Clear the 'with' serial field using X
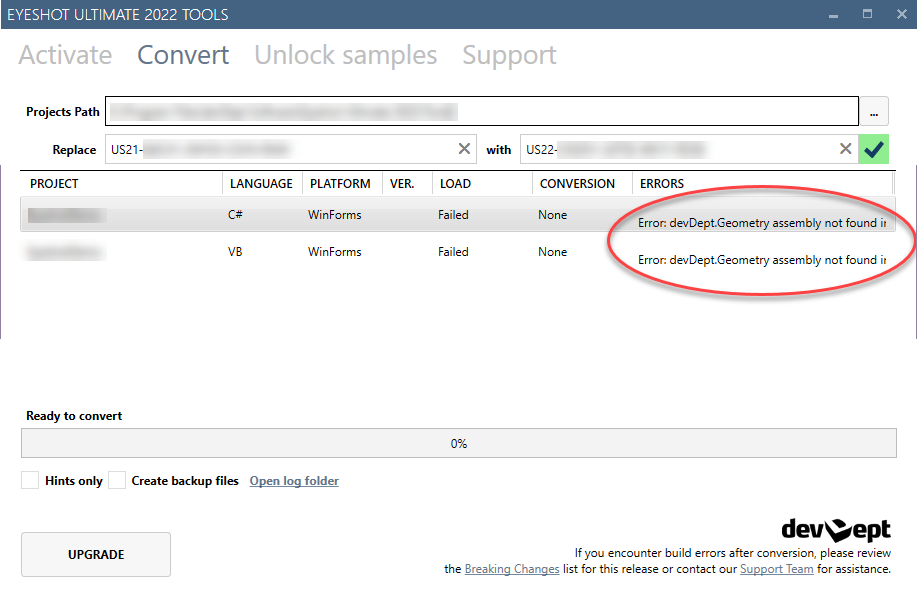Viewport: 917px width, 596px height. point(845,149)
